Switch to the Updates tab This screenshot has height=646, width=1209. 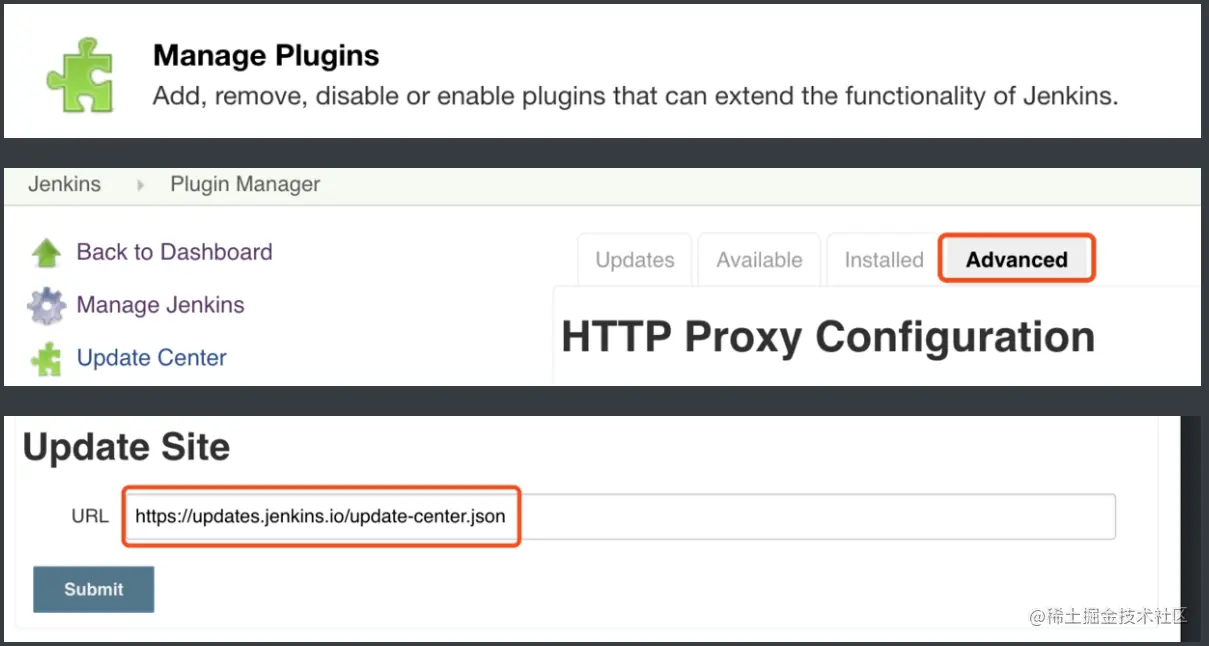tap(635, 260)
